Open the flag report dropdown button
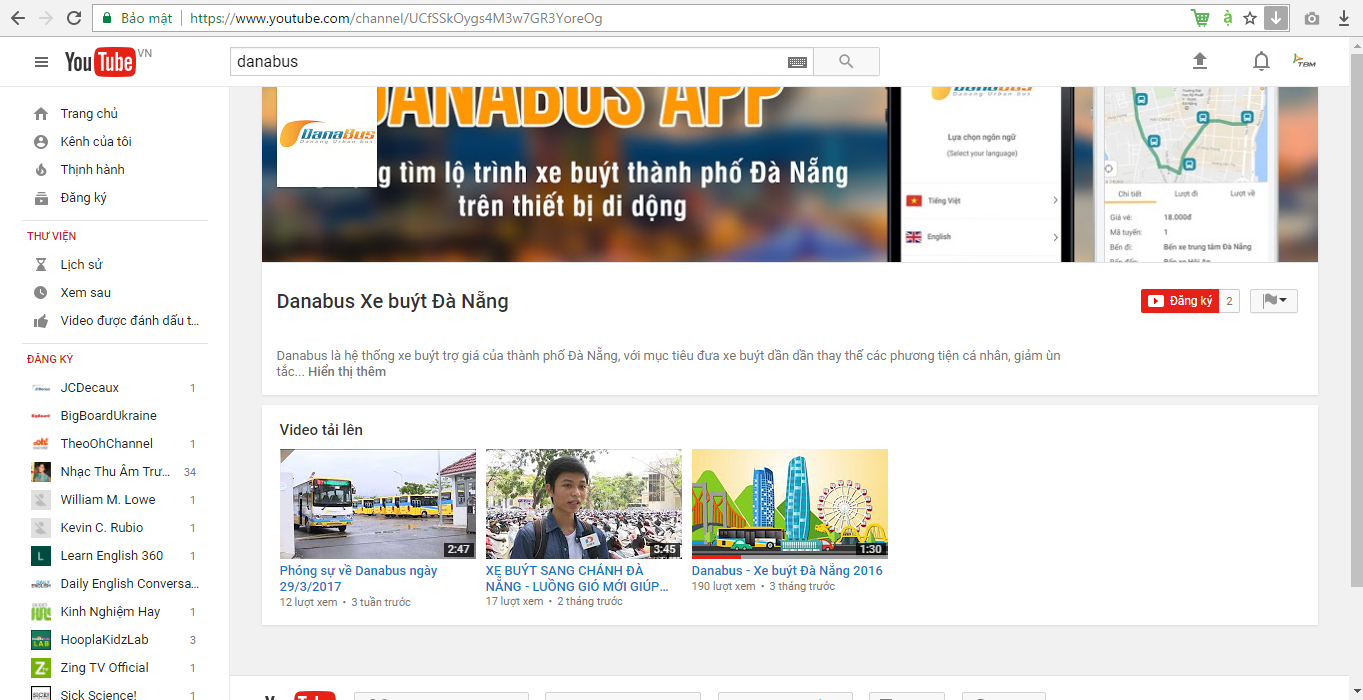Viewport: 1363px width, 700px height. (1274, 301)
